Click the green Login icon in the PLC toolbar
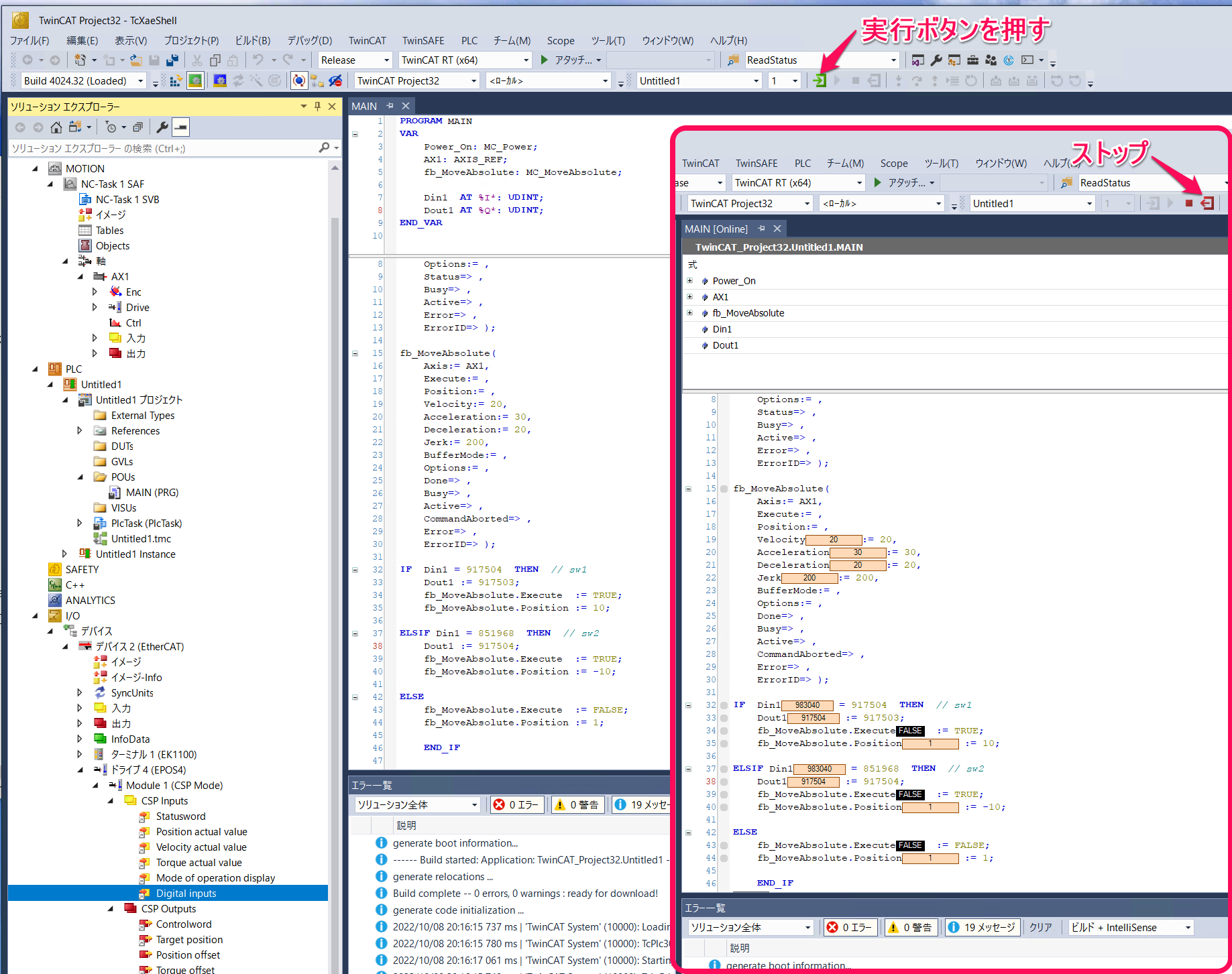 [x=820, y=81]
